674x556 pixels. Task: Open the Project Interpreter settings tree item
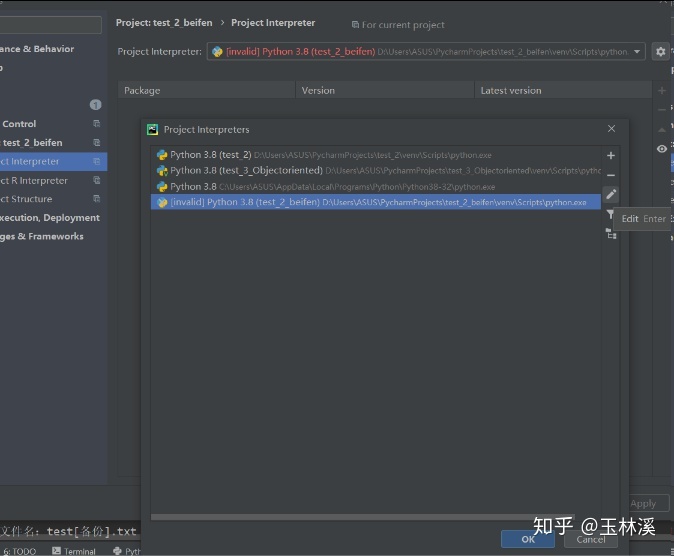click(x=53, y=162)
